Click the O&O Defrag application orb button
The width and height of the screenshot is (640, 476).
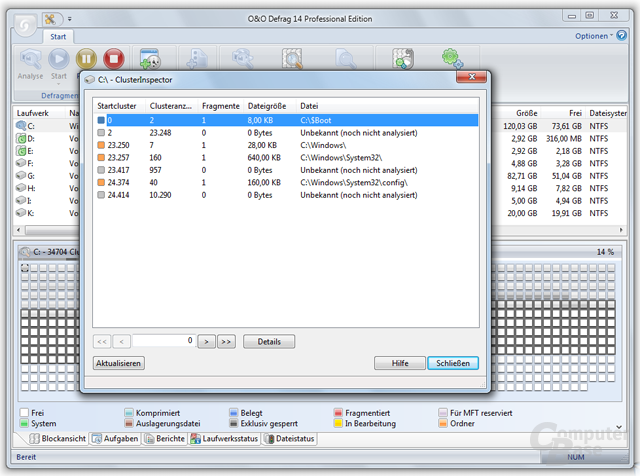[25, 25]
